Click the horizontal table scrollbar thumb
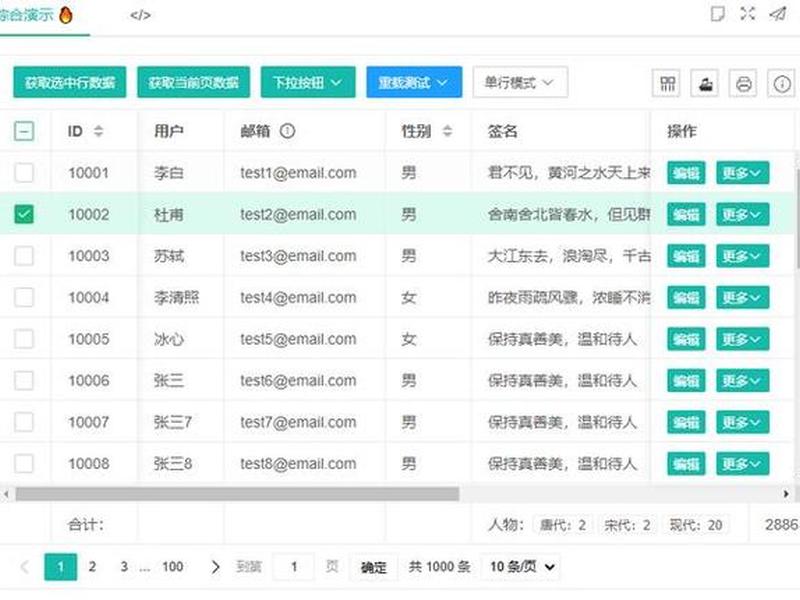 pos(237,493)
